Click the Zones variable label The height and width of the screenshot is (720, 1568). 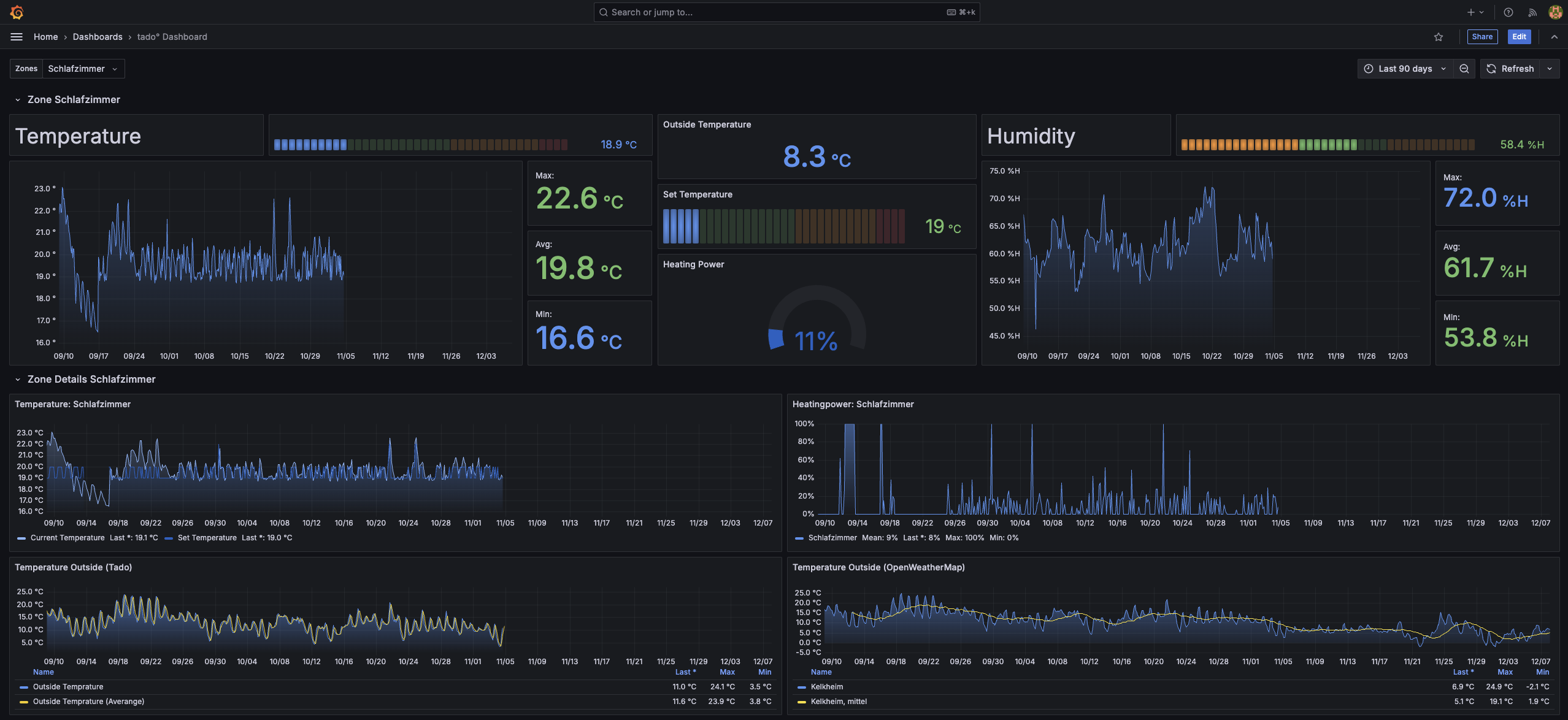click(x=26, y=69)
